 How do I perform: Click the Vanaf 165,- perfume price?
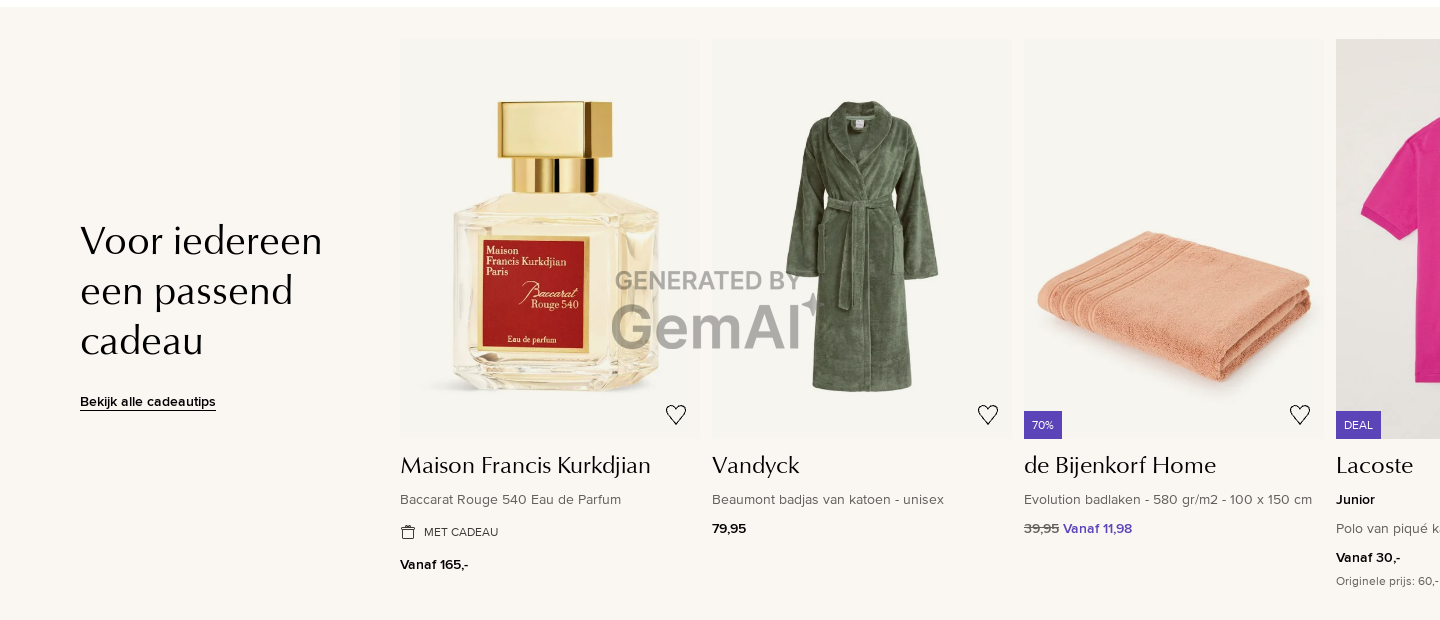pos(434,564)
